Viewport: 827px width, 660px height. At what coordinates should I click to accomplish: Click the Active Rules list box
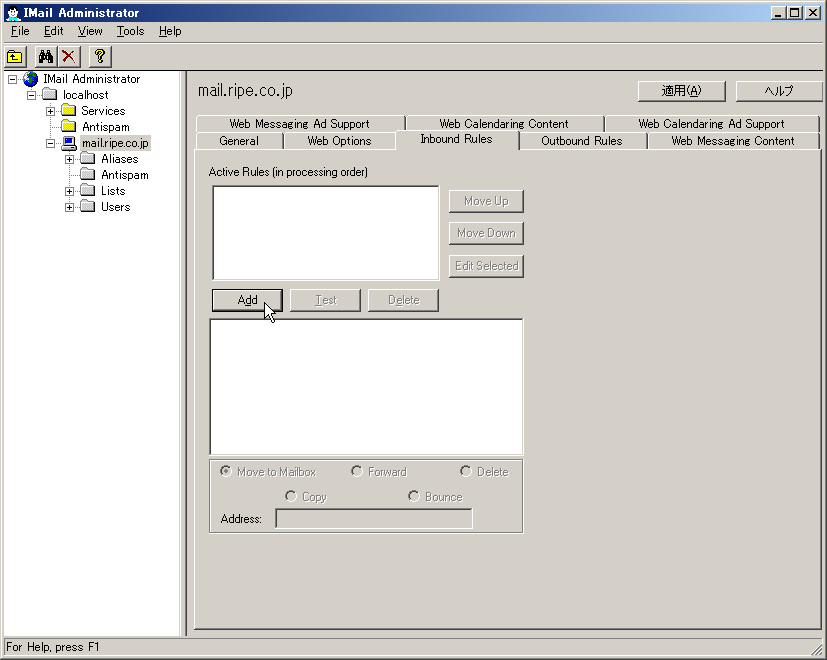coord(326,233)
